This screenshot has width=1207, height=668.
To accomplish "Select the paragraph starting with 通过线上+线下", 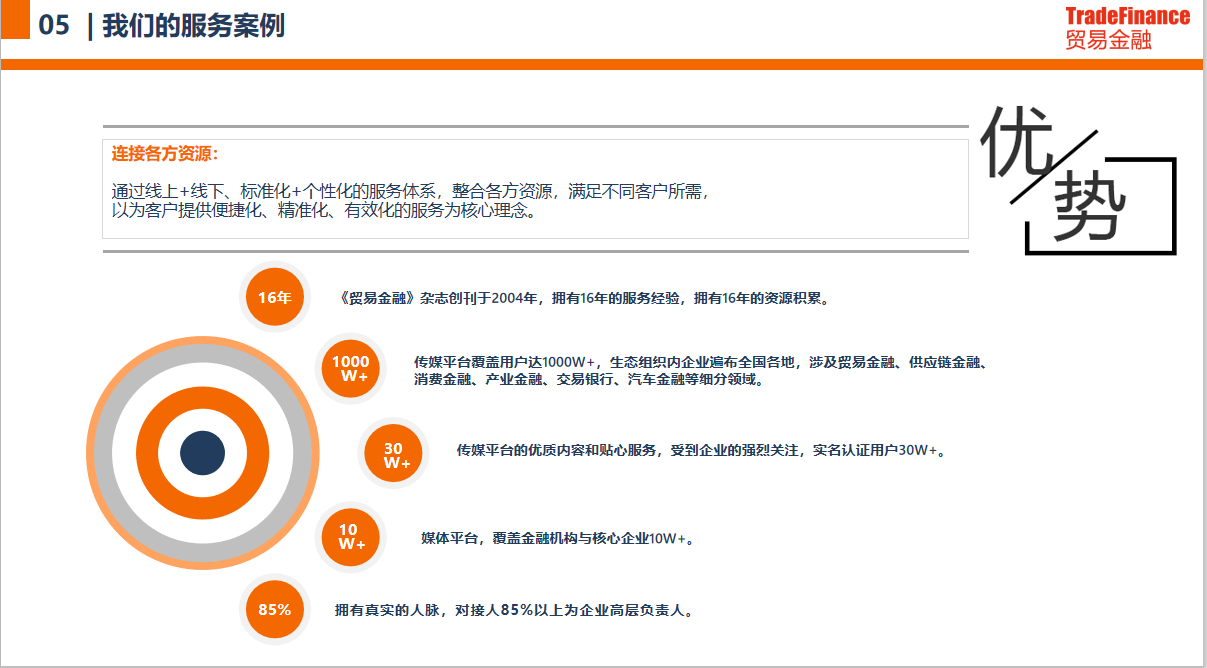I will tap(410, 201).
